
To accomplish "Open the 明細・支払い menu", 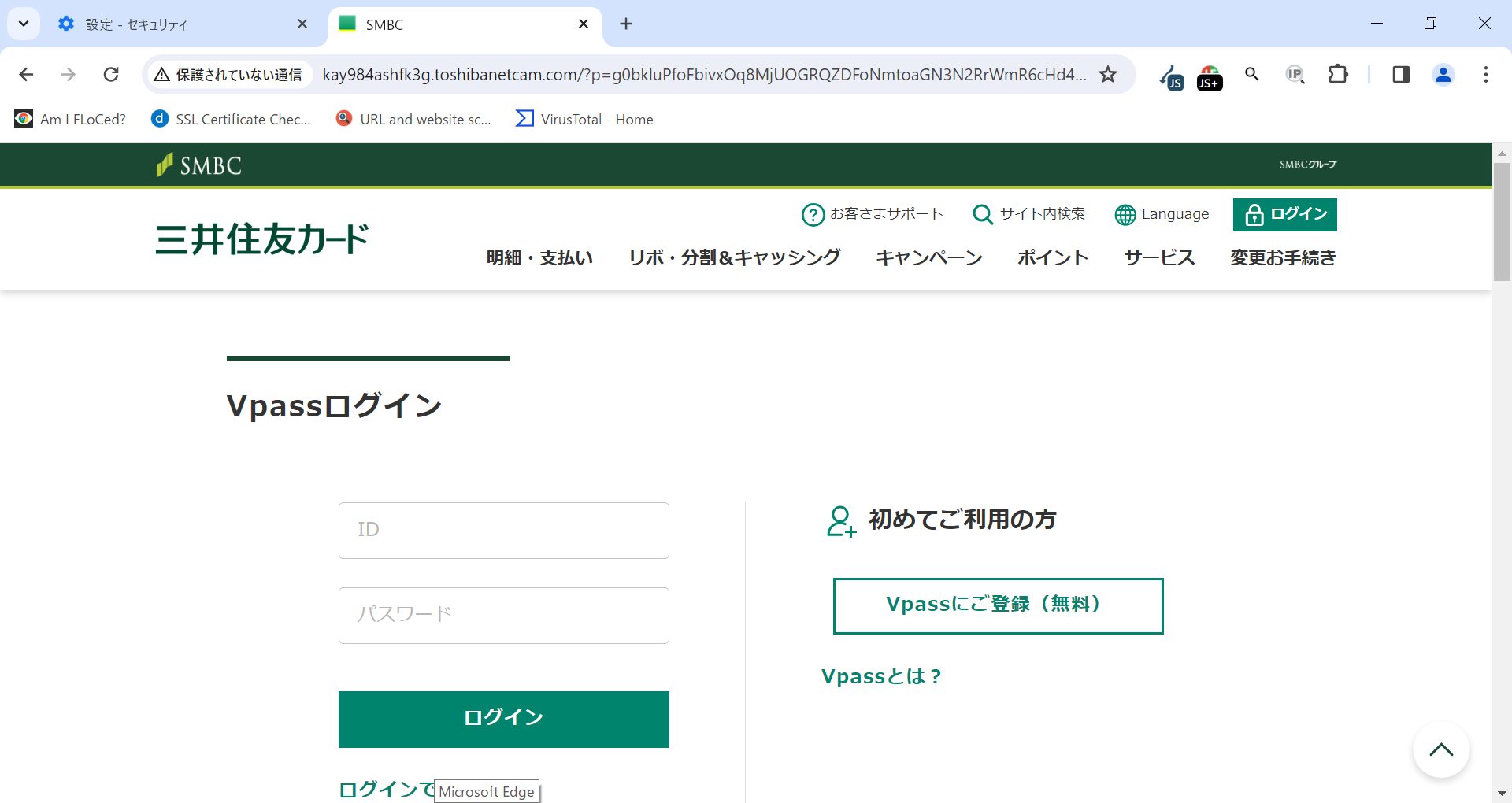I will coord(539,257).
